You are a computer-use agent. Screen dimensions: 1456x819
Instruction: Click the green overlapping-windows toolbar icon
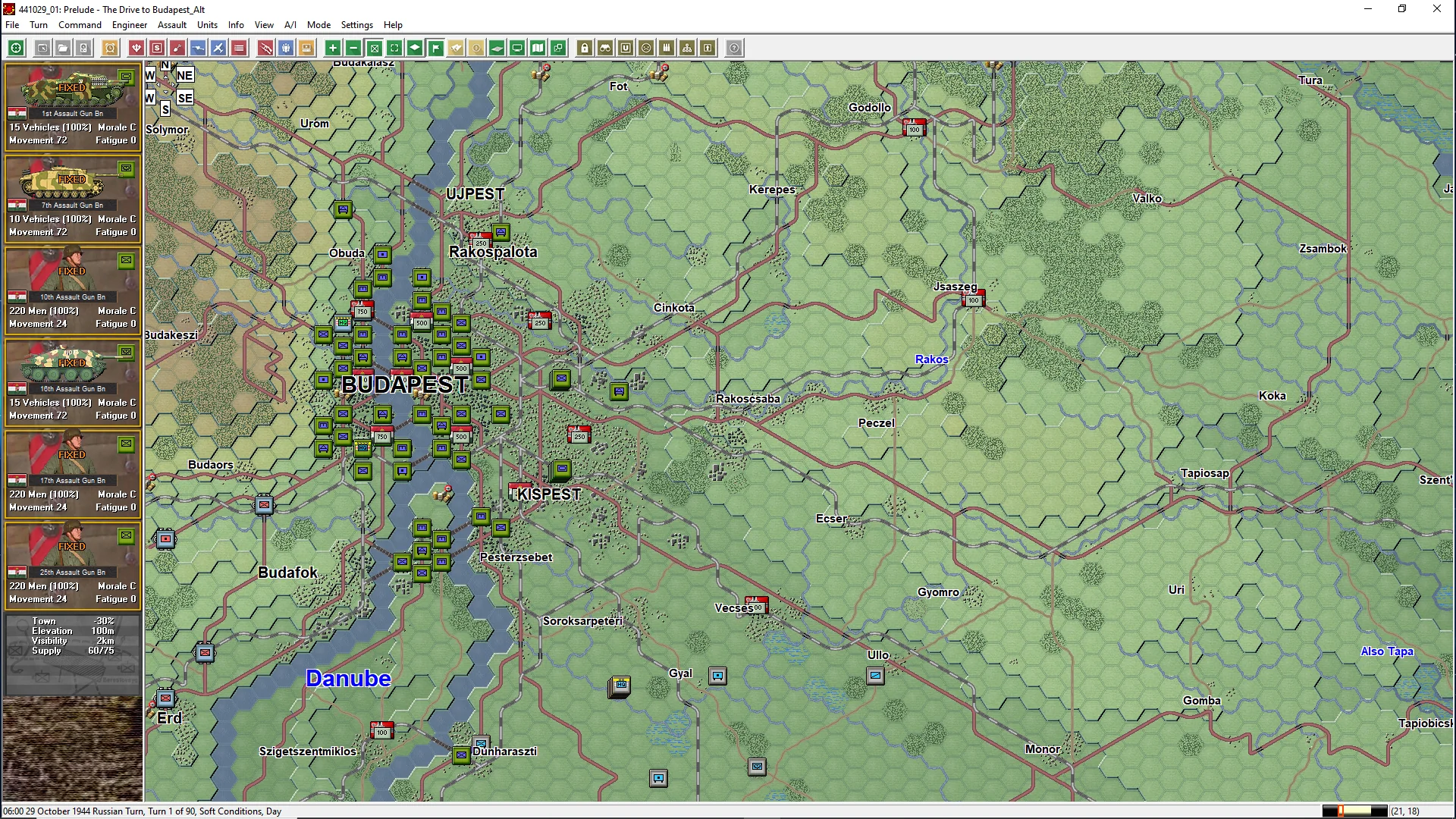(558, 48)
